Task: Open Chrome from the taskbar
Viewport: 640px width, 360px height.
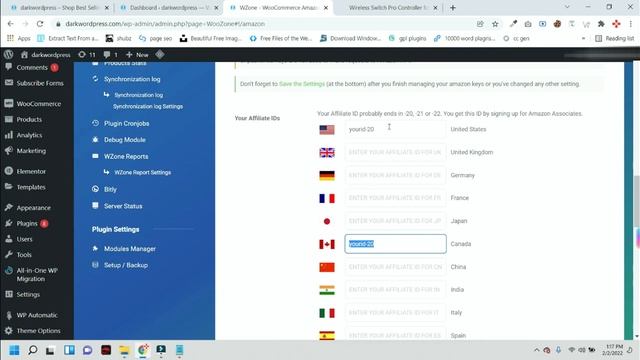Action: (x=142, y=350)
